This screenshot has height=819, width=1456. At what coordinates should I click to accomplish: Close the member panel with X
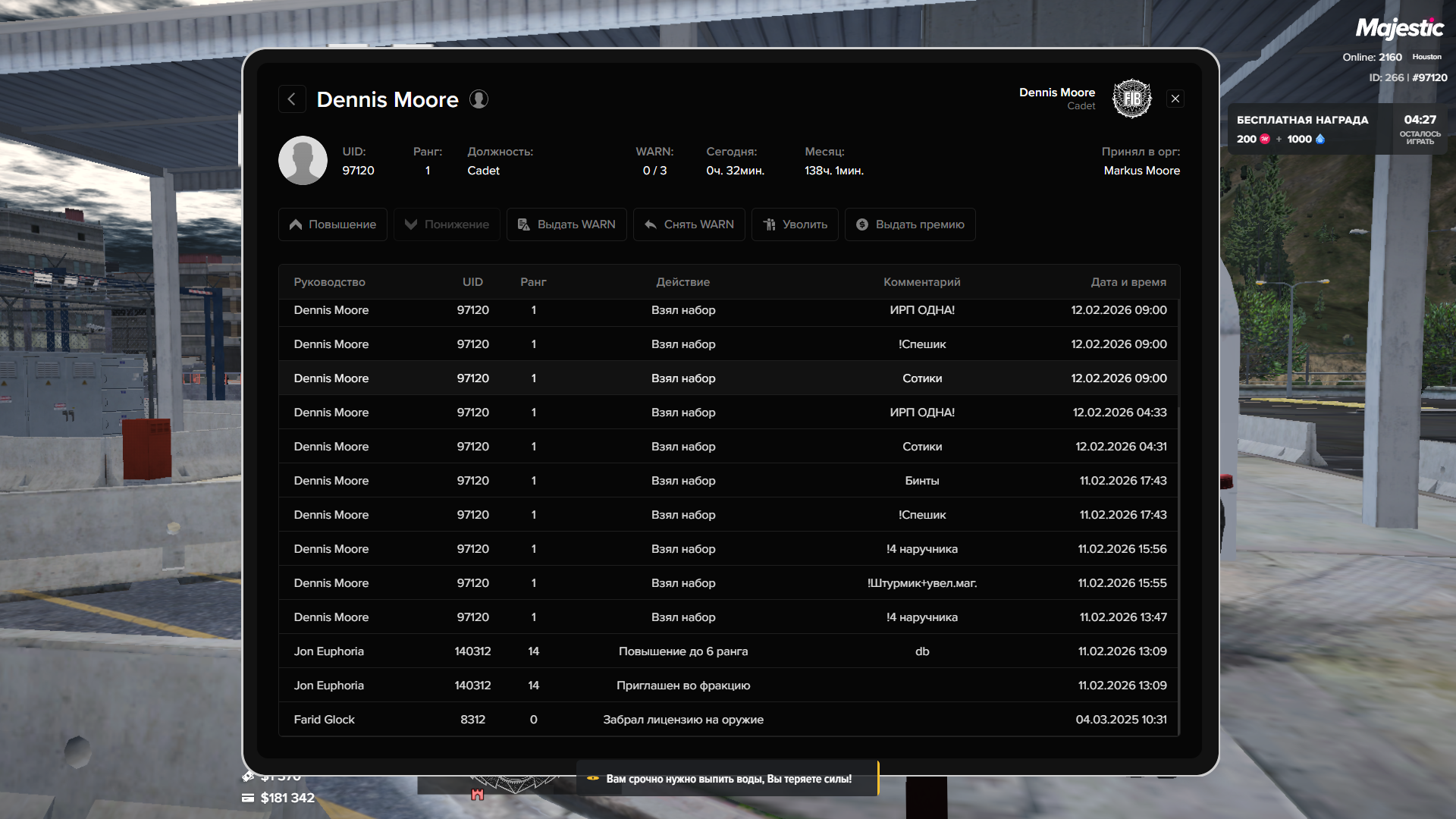point(1175,99)
